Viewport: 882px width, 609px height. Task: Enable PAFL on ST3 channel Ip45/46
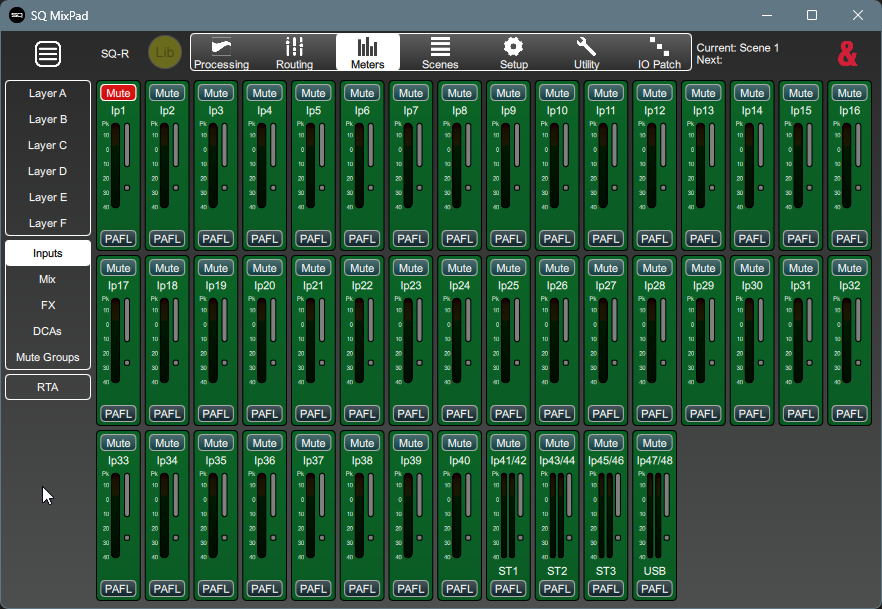coord(606,589)
